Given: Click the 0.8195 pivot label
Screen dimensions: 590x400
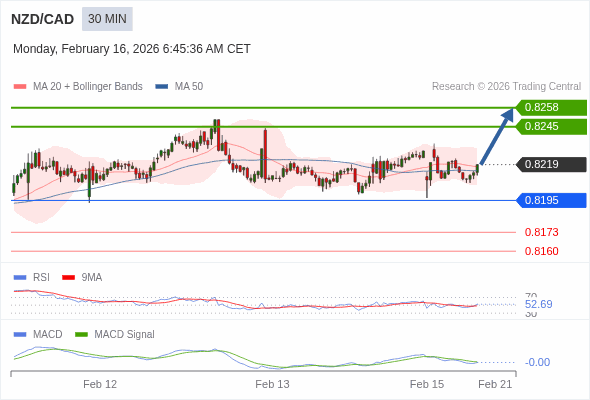Looking at the screenshot, I should (551, 200).
